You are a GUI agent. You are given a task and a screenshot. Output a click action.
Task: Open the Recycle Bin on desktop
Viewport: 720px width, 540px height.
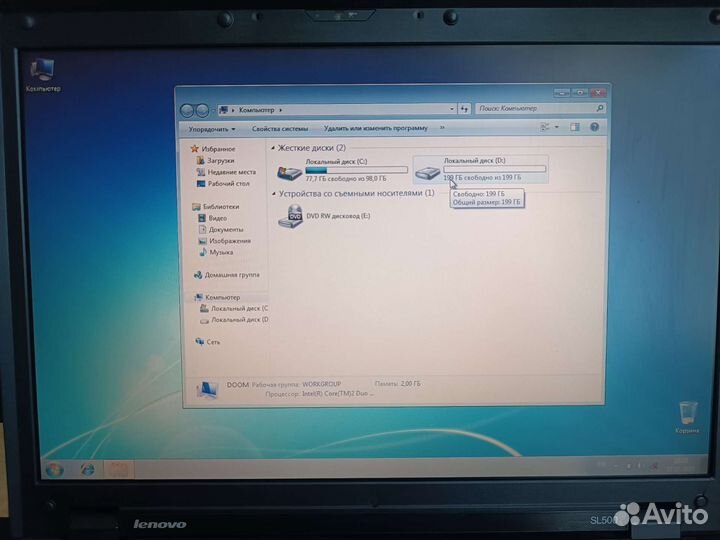[x=687, y=417]
